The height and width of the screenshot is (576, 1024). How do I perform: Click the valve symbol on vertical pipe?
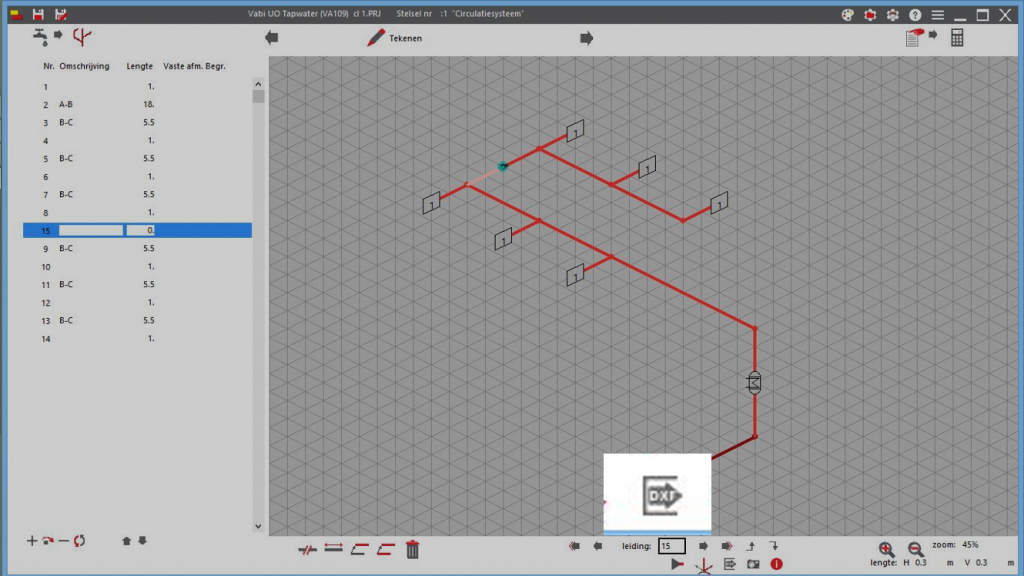click(754, 383)
